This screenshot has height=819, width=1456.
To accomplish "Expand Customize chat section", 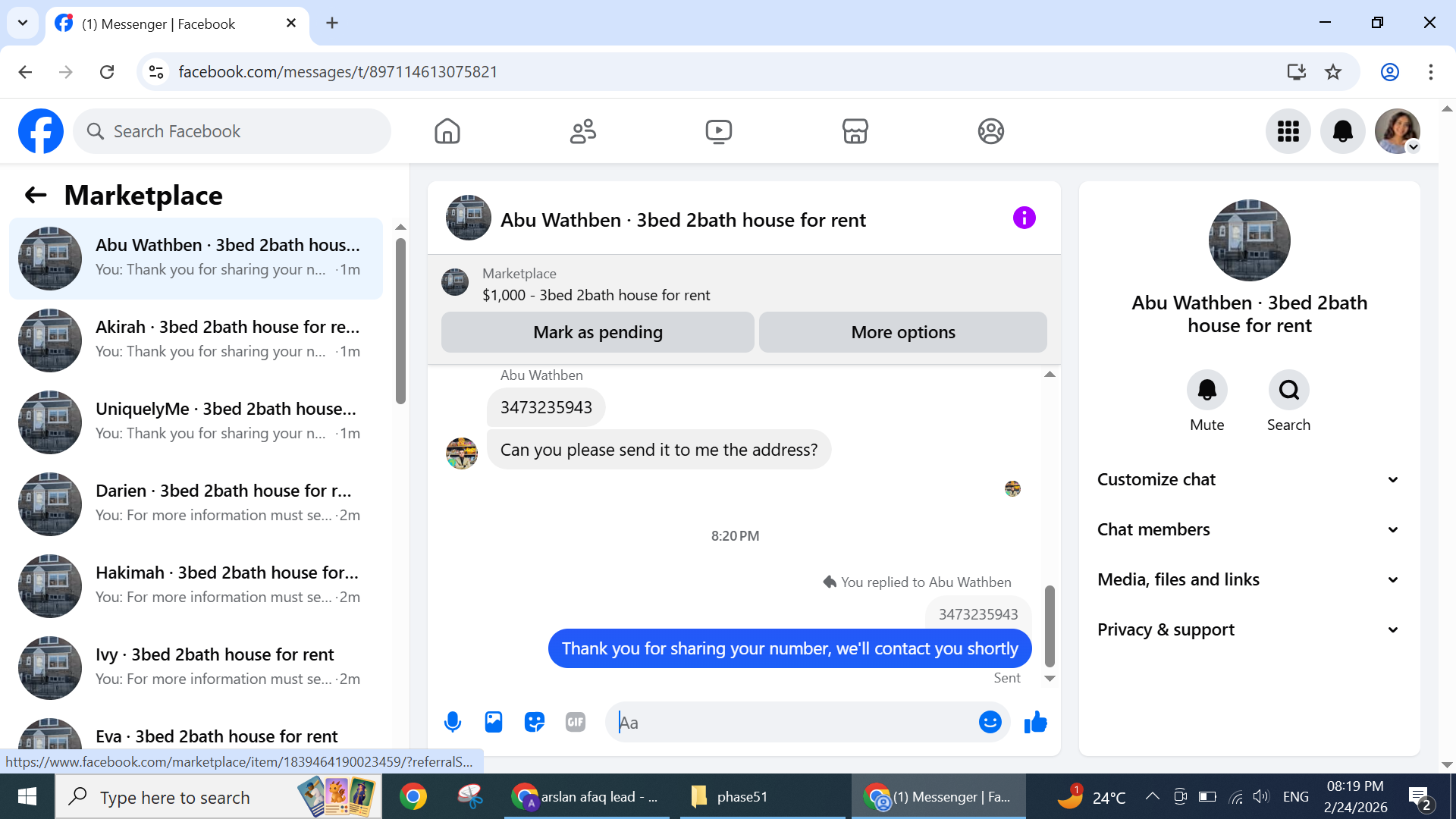I will coord(1249,479).
